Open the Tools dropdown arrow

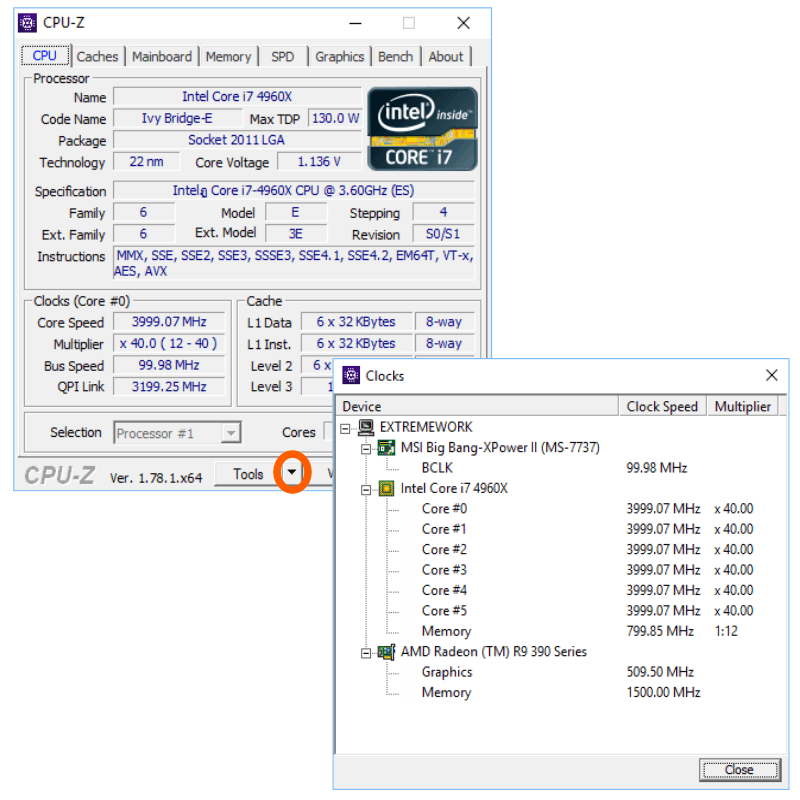[291, 474]
